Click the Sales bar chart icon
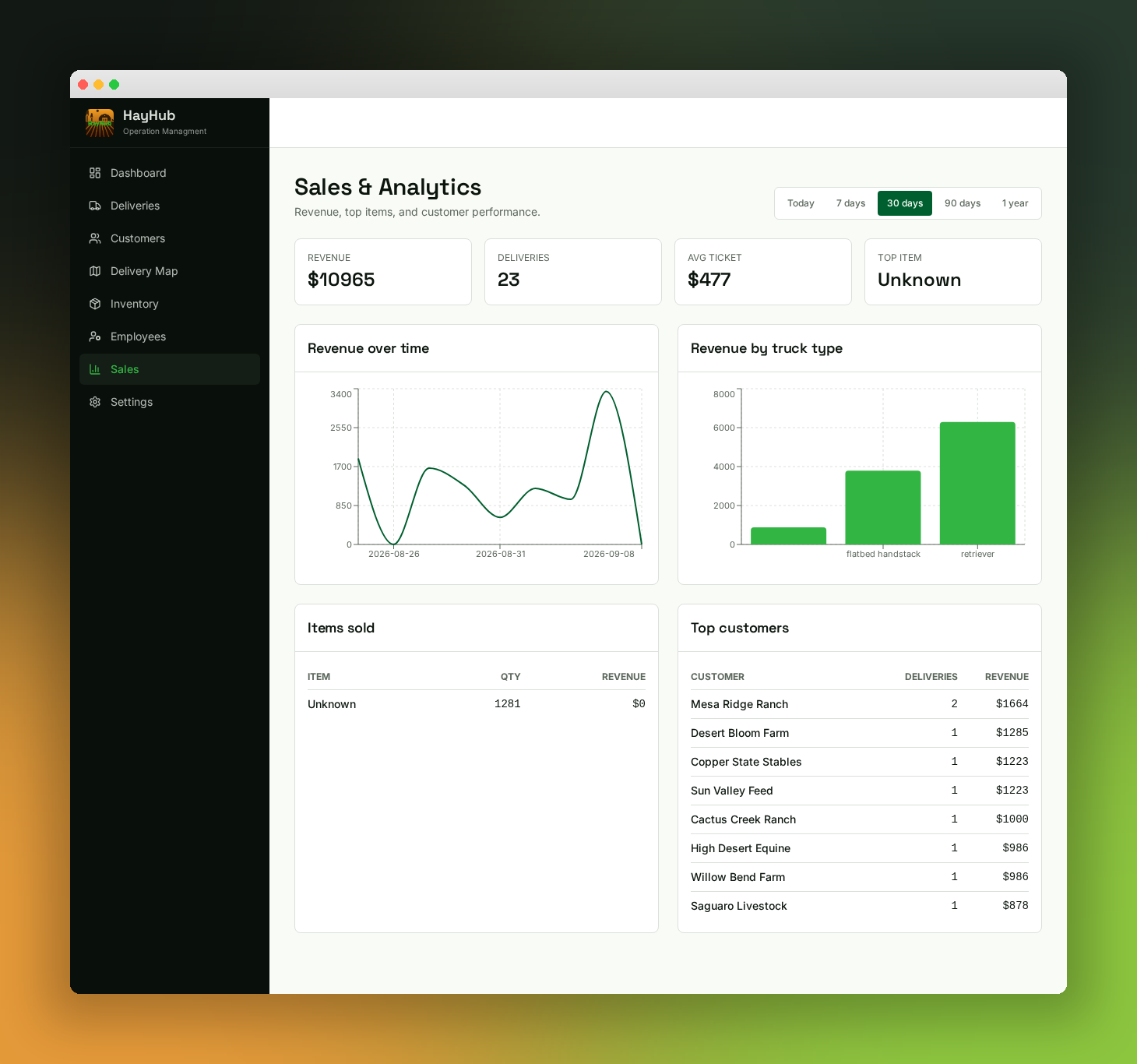 [x=95, y=369]
